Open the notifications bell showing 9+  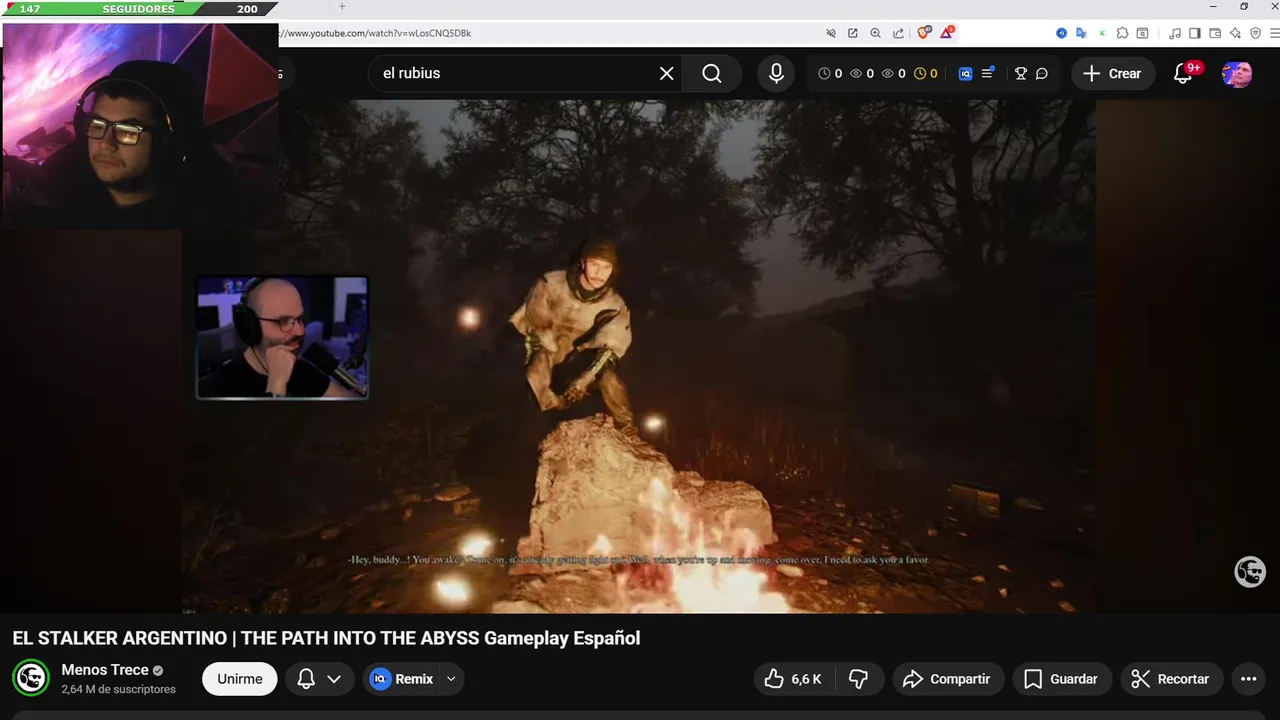click(1183, 73)
